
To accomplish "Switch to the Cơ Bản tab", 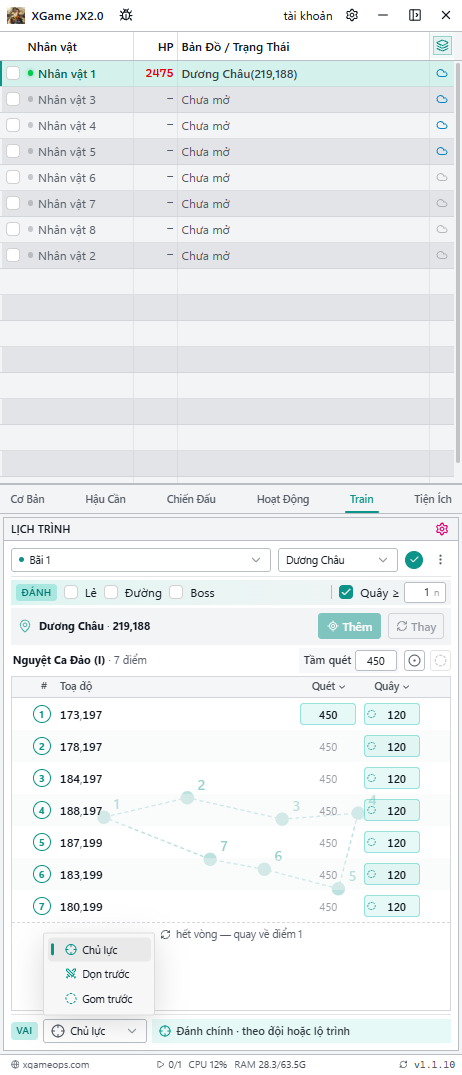I will tap(27, 499).
